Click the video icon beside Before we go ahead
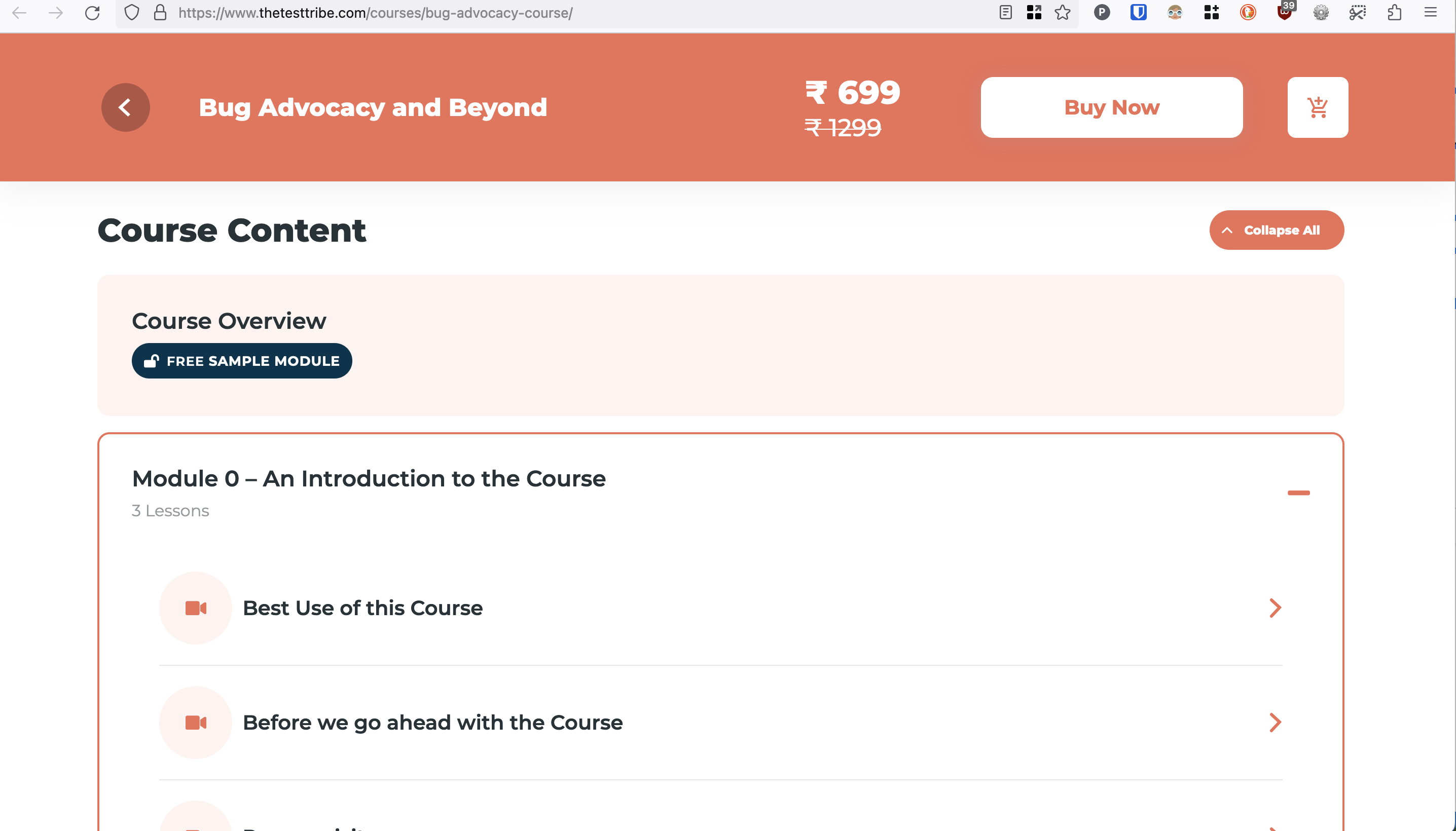 195,723
